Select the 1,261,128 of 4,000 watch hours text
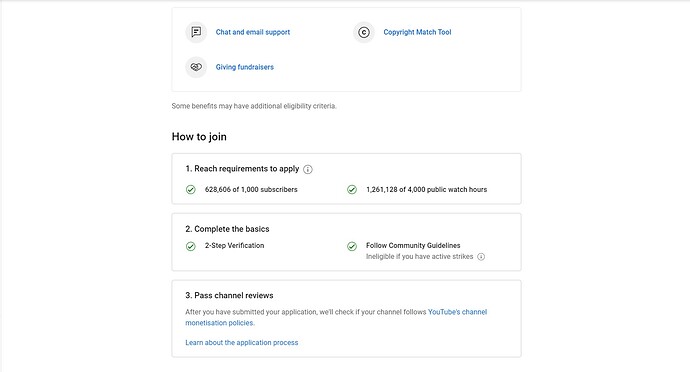This screenshot has height=372, width=690. (x=426, y=189)
